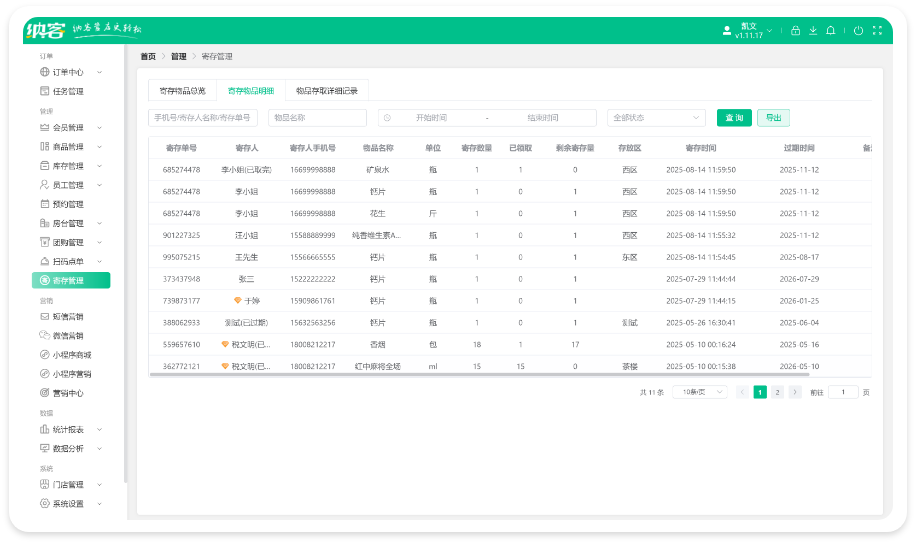Viewport: 916px width, 544px height.
Task: Open 短信营销 in the sidebar
Action: [x=67, y=317]
